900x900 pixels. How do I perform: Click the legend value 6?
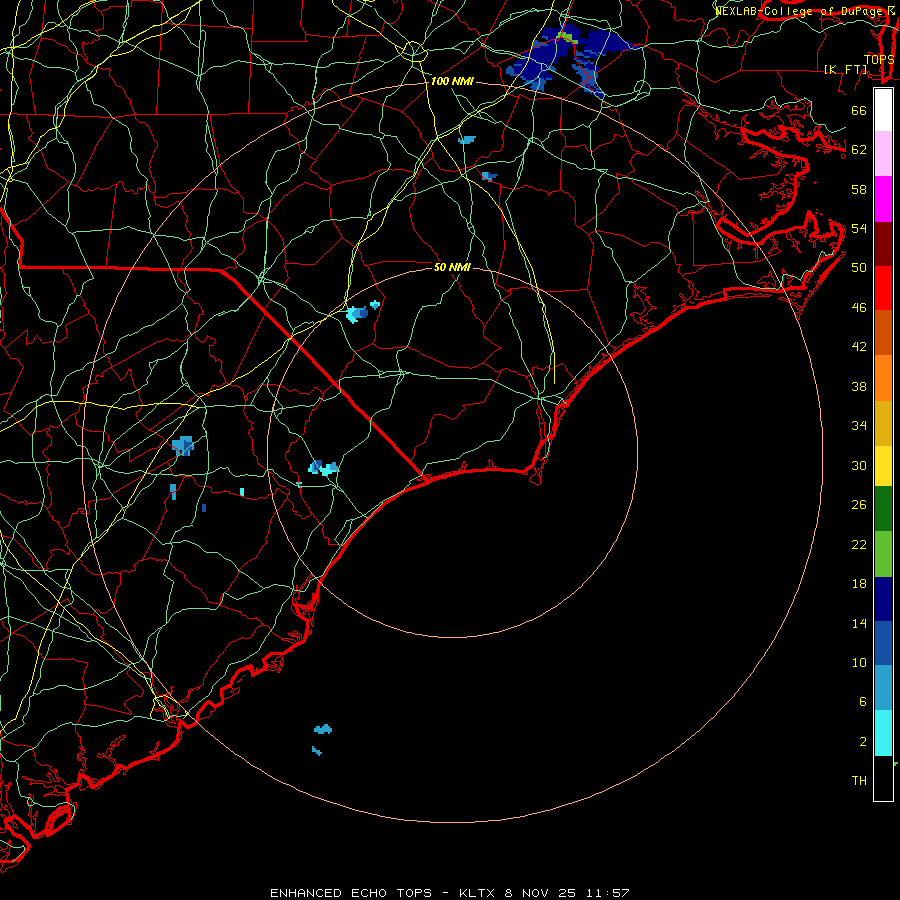tap(862, 702)
